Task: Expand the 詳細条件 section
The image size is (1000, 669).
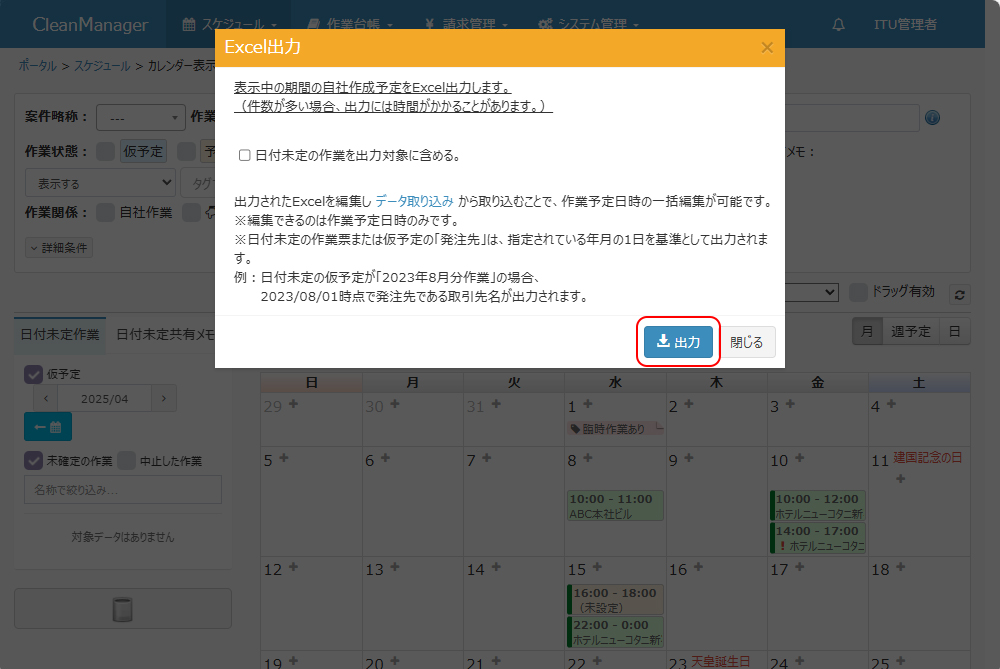Action: (59, 247)
